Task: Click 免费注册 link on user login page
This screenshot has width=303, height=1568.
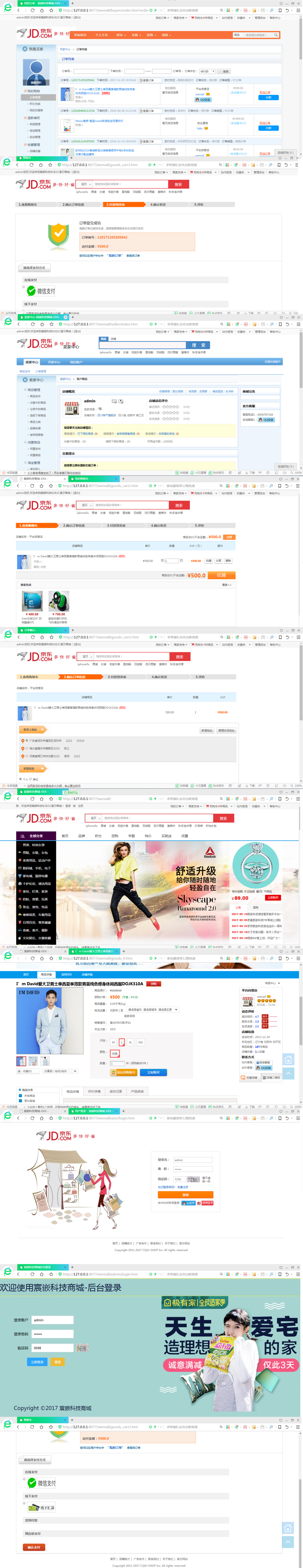Action: click(182, 1187)
